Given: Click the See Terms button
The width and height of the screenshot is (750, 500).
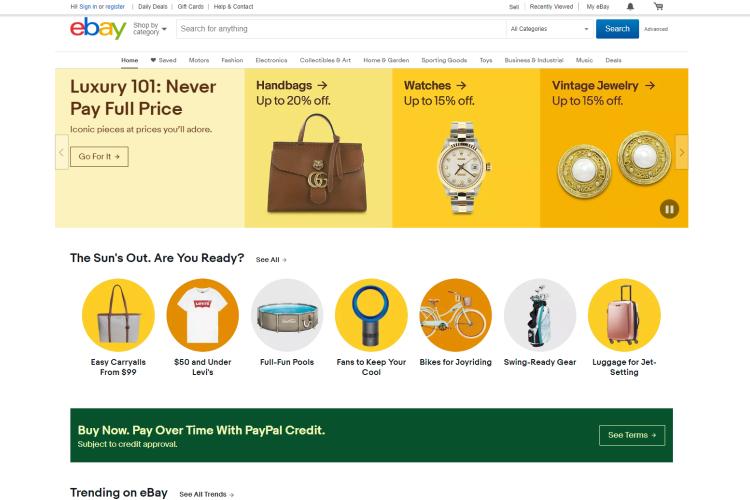Looking at the screenshot, I should coord(632,435).
